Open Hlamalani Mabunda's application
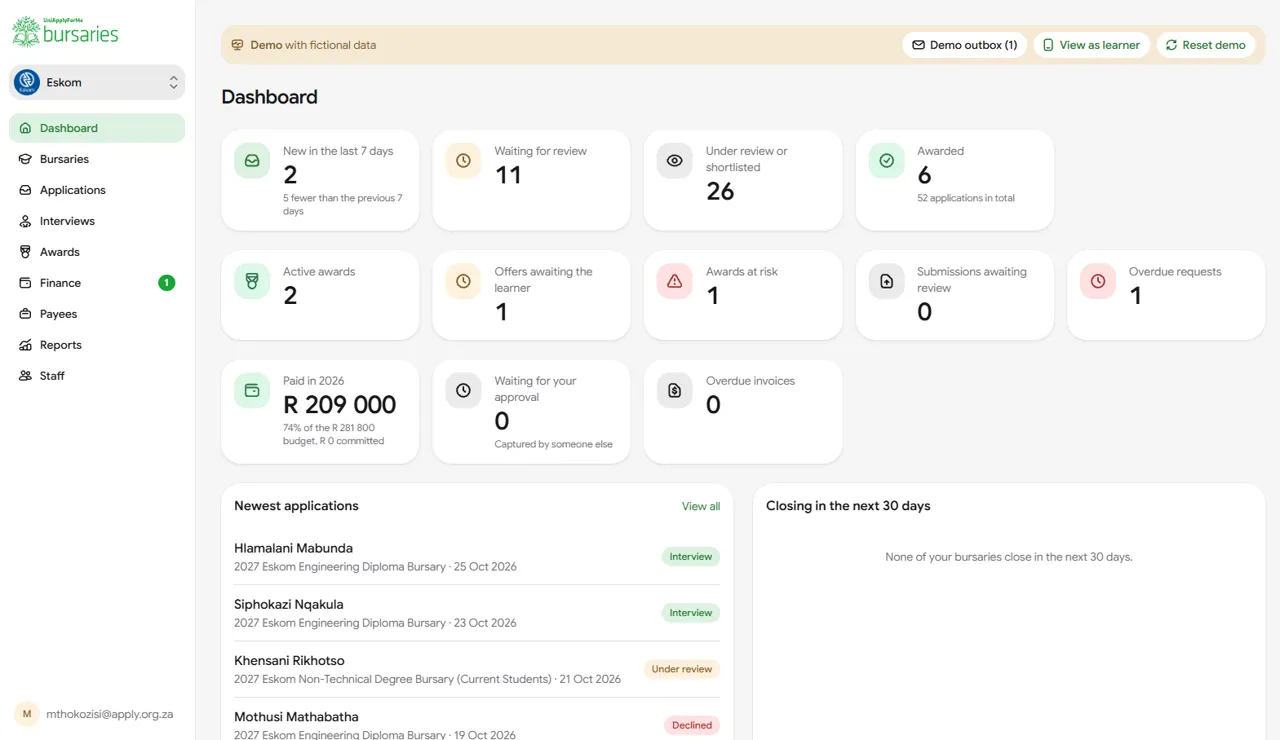Image resolution: width=1280 pixels, height=740 pixels. click(x=477, y=557)
